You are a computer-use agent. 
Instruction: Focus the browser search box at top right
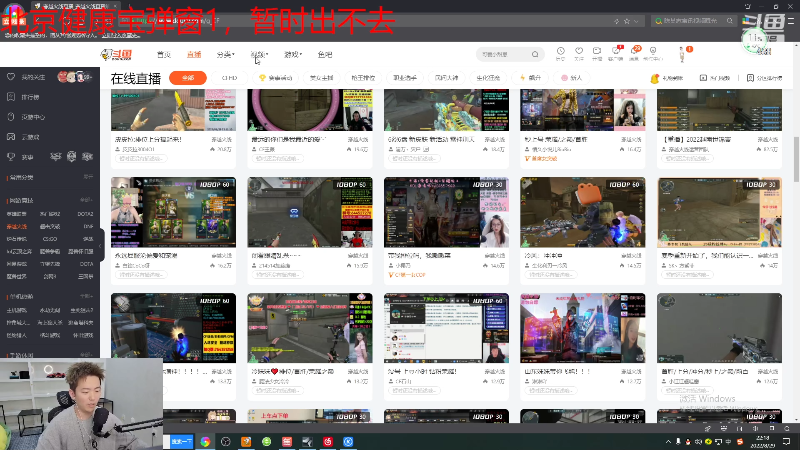[693, 21]
